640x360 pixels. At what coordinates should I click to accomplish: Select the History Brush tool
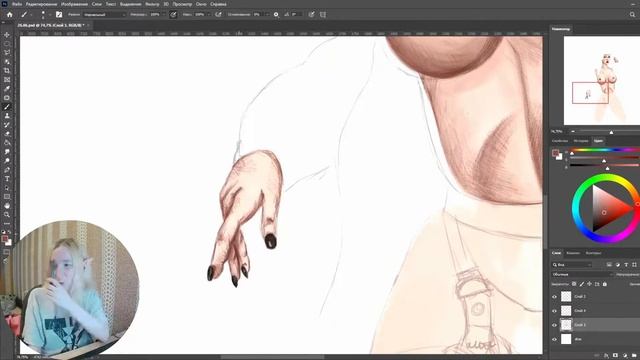7,124
